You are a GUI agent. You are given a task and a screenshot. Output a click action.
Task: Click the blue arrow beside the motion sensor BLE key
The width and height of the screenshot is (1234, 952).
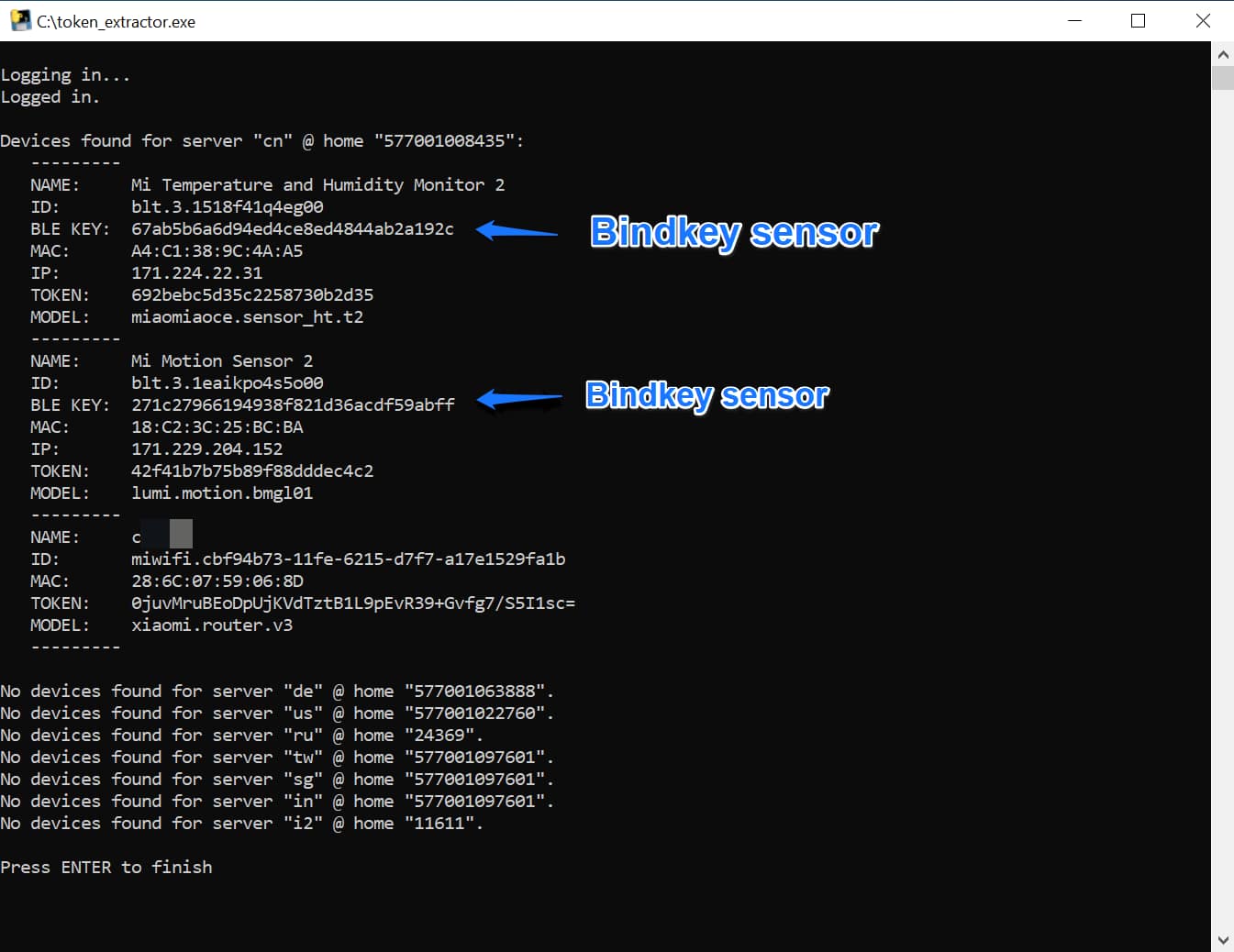click(x=519, y=399)
